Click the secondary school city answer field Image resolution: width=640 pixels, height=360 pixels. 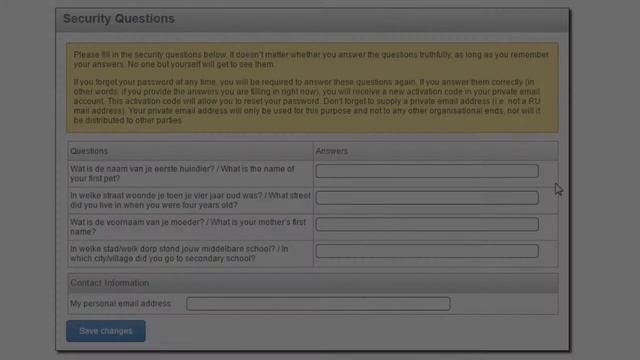(427, 251)
